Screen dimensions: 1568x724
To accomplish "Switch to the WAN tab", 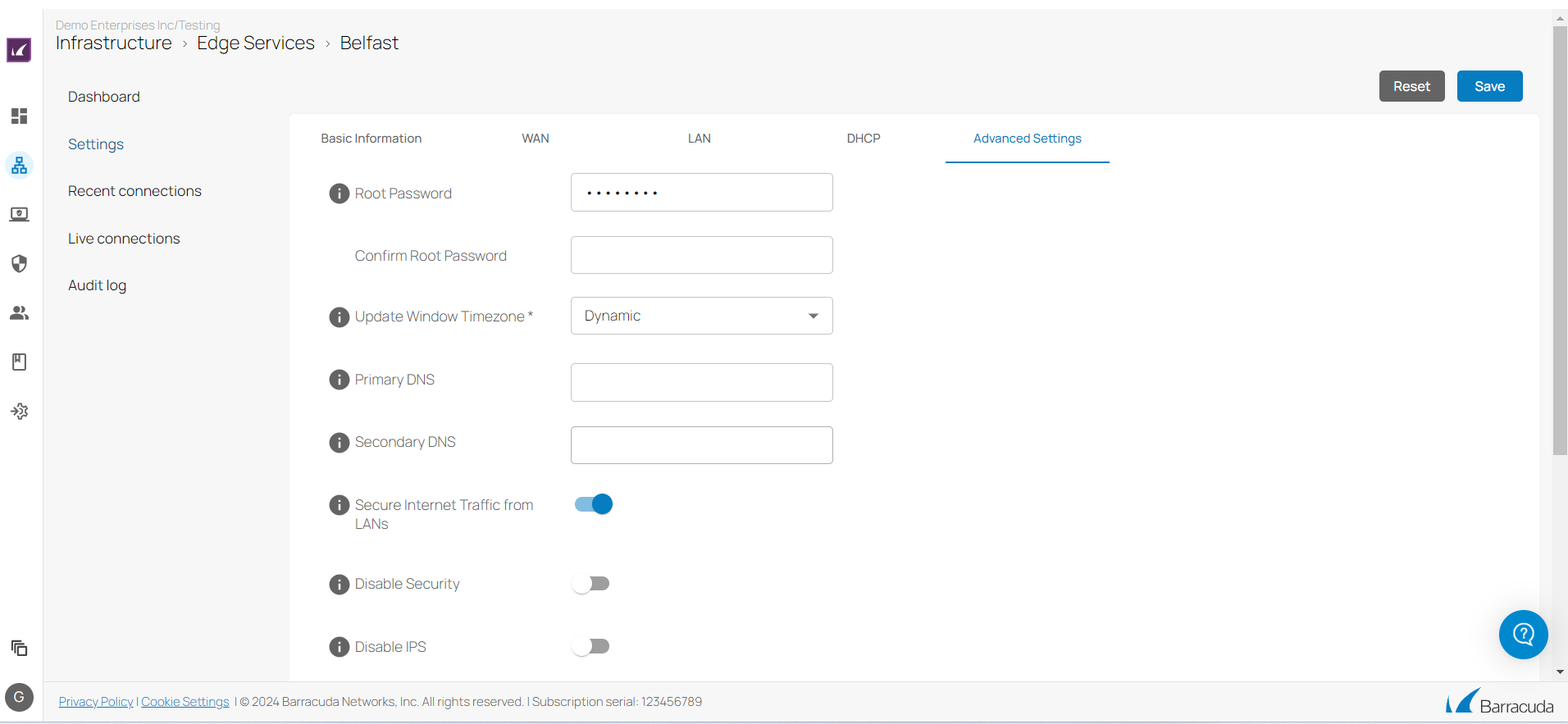I will [536, 139].
